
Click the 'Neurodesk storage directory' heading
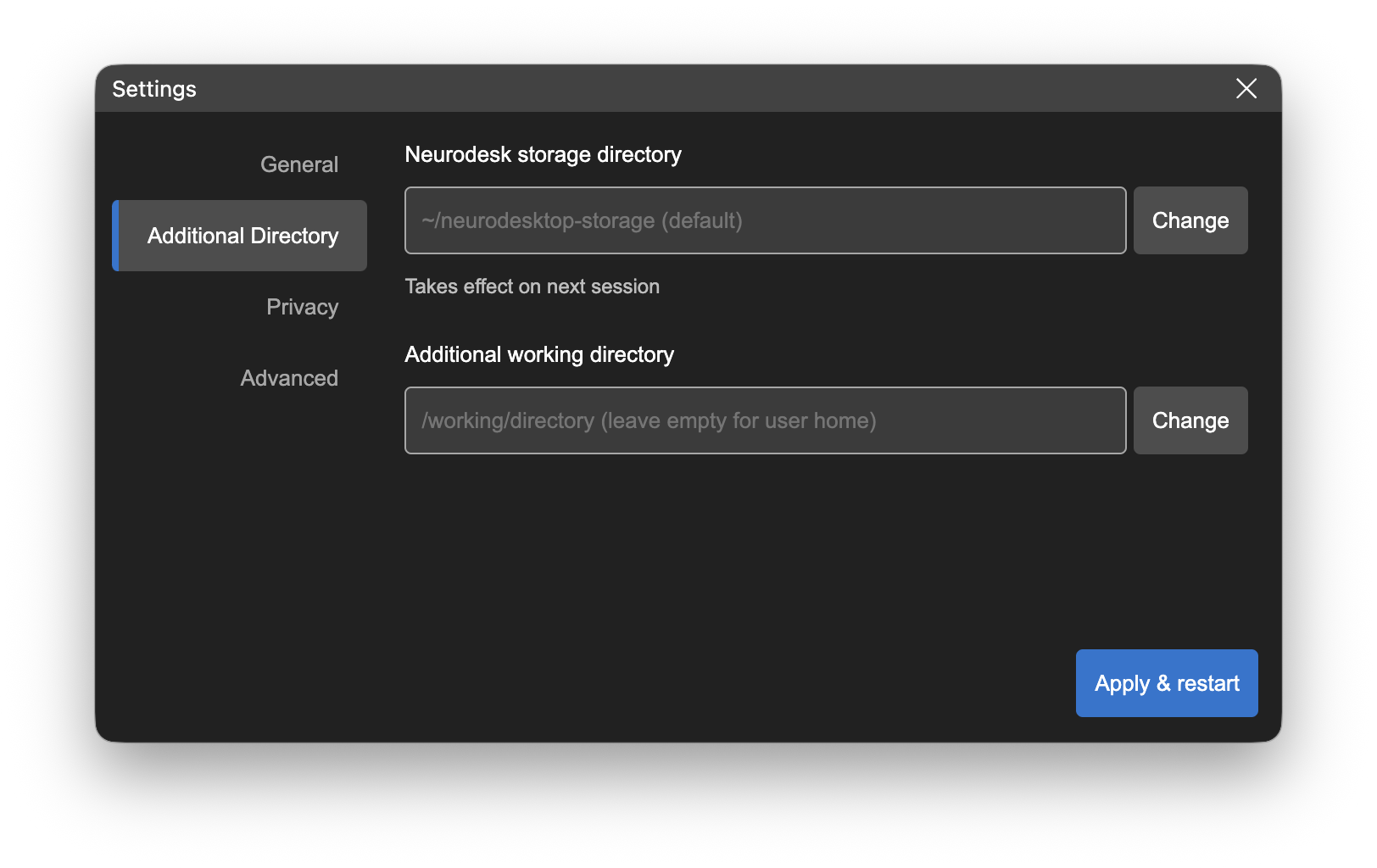point(544,154)
